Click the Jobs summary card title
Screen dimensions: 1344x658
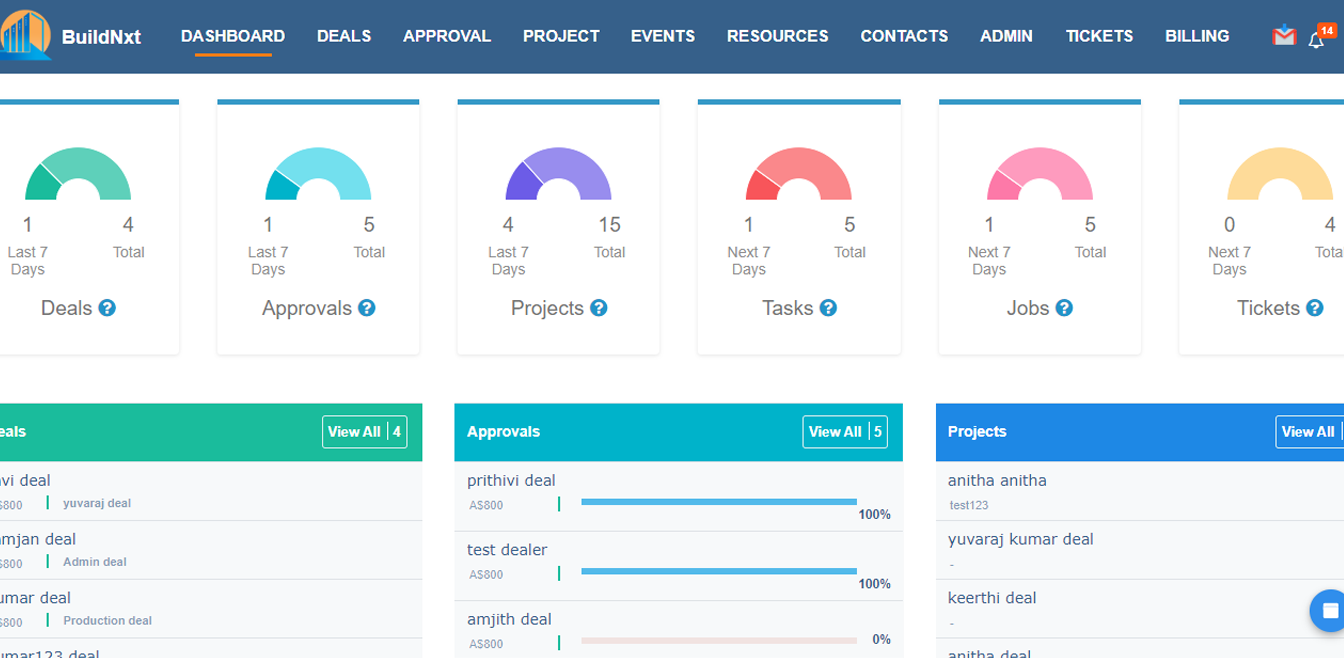tap(1028, 308)
